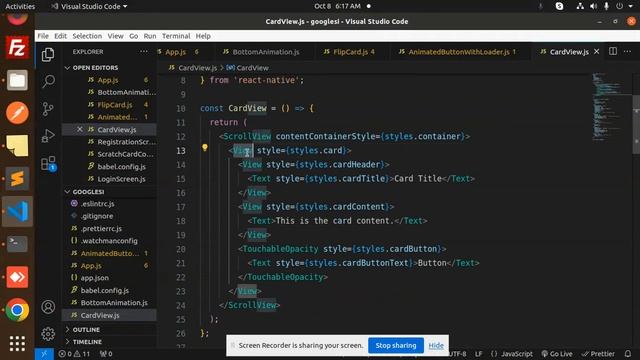Click the Hide link in sharing bar
Image resolution: width=640 pixels, height=360 pixels.
[436, 346]
